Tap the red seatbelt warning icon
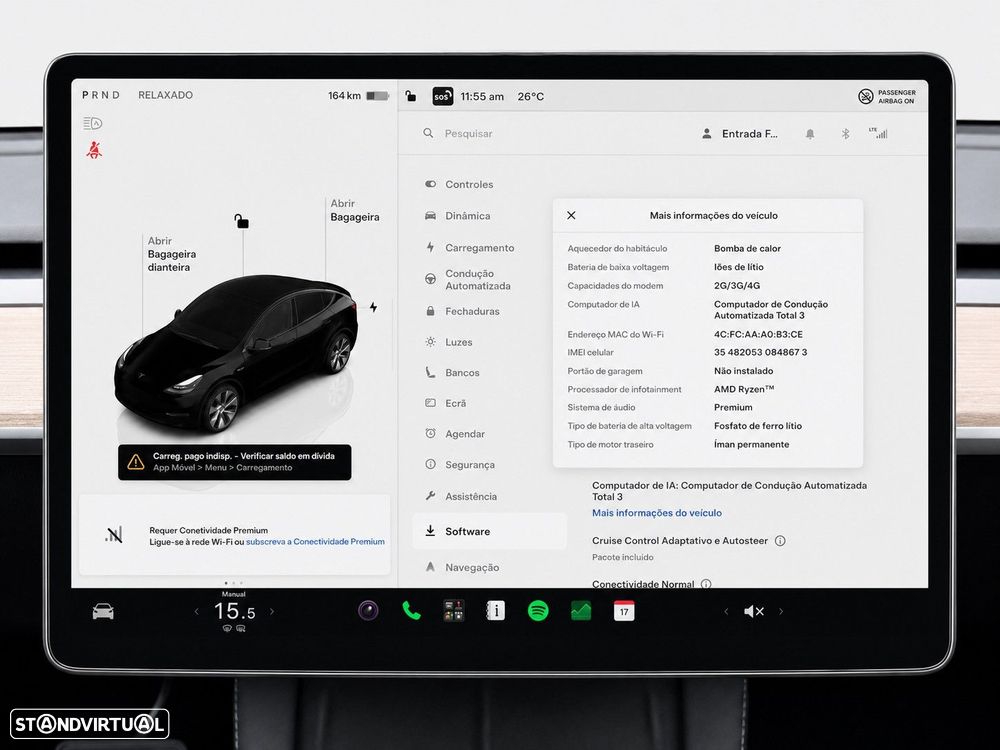Screen dimensions: 1000x750 coord(94,150)
